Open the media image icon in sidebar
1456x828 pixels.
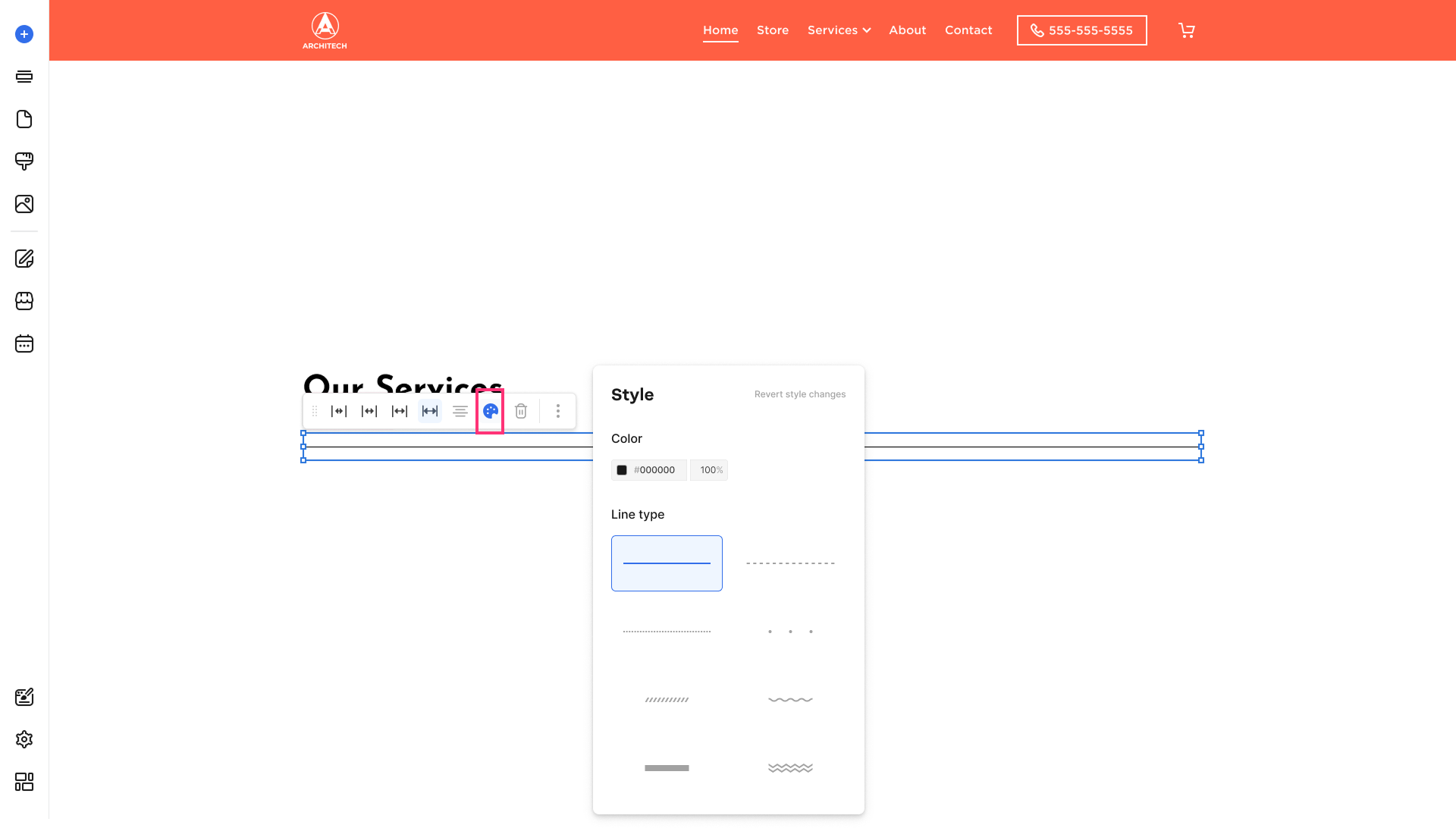coord(24,204)
